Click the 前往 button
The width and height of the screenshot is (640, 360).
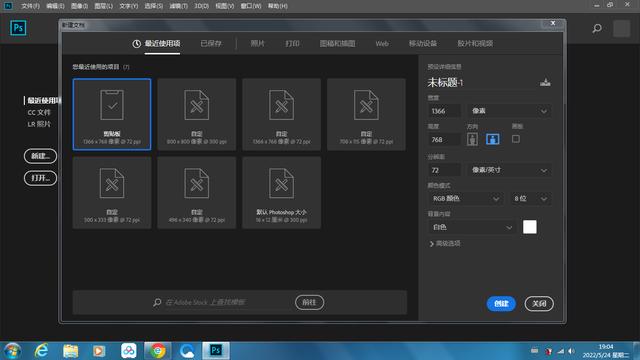309,302
